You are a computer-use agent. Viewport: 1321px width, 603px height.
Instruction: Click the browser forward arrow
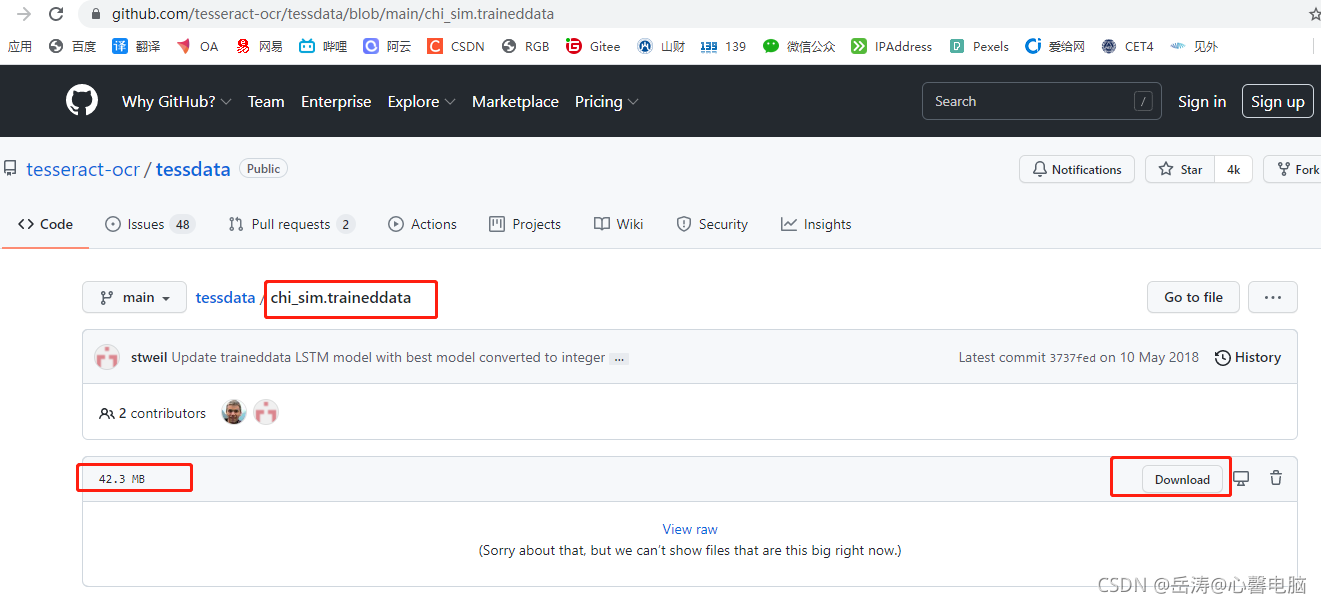point(24,14)
